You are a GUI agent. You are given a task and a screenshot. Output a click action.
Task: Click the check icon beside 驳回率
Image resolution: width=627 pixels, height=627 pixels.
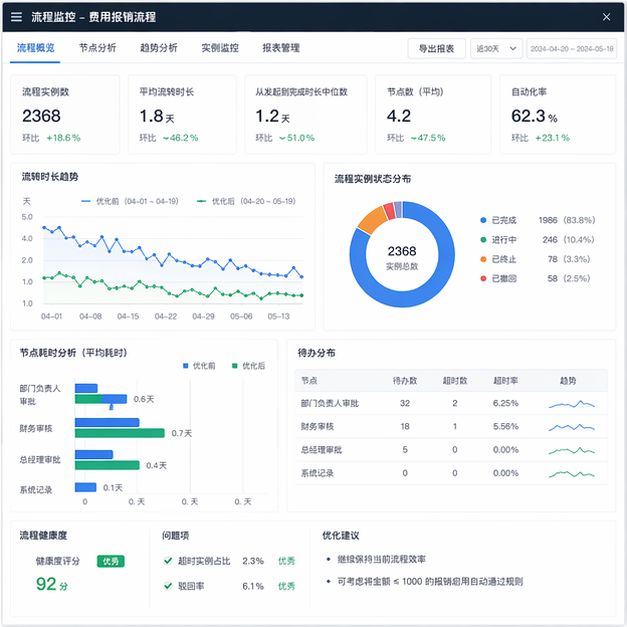pyautogui.click(x=168, y=586)
